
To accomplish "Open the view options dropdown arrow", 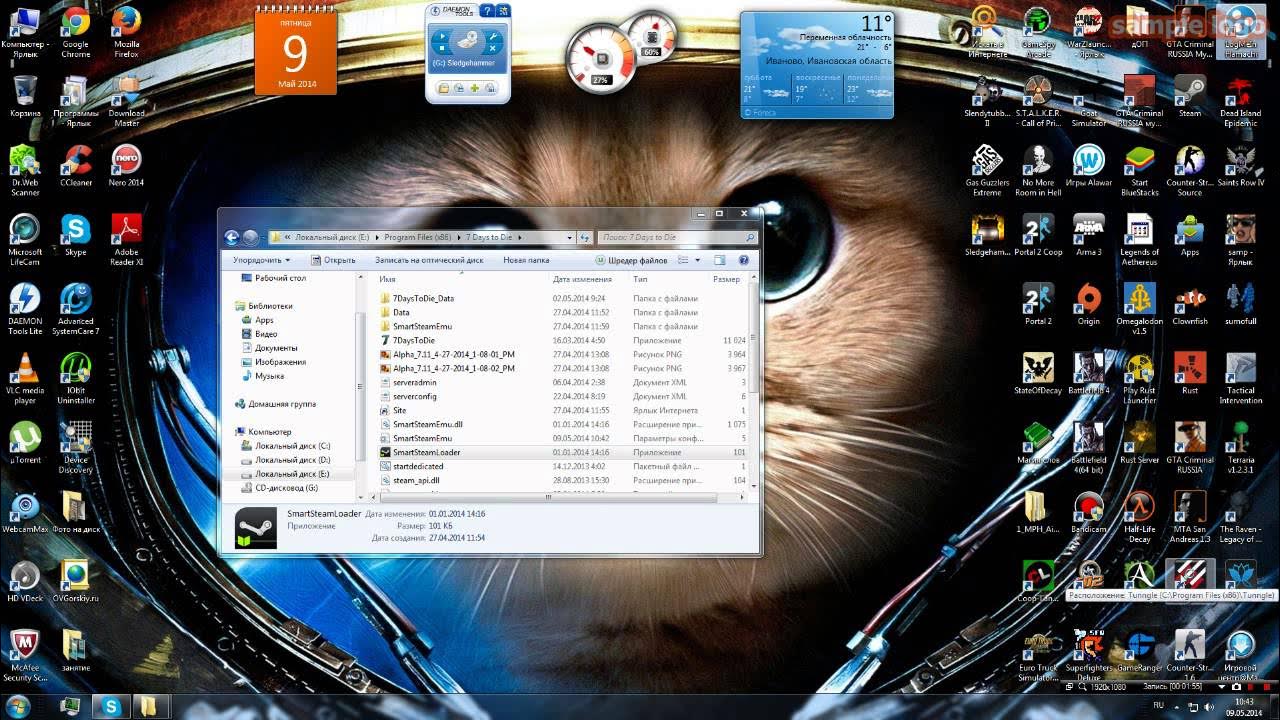I will coord(697,260).
